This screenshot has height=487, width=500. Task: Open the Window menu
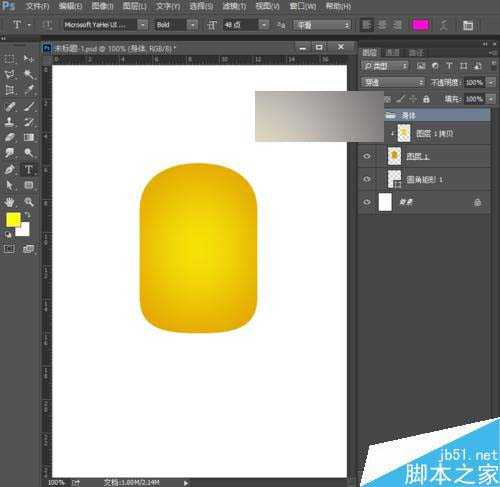click(303, 6)
